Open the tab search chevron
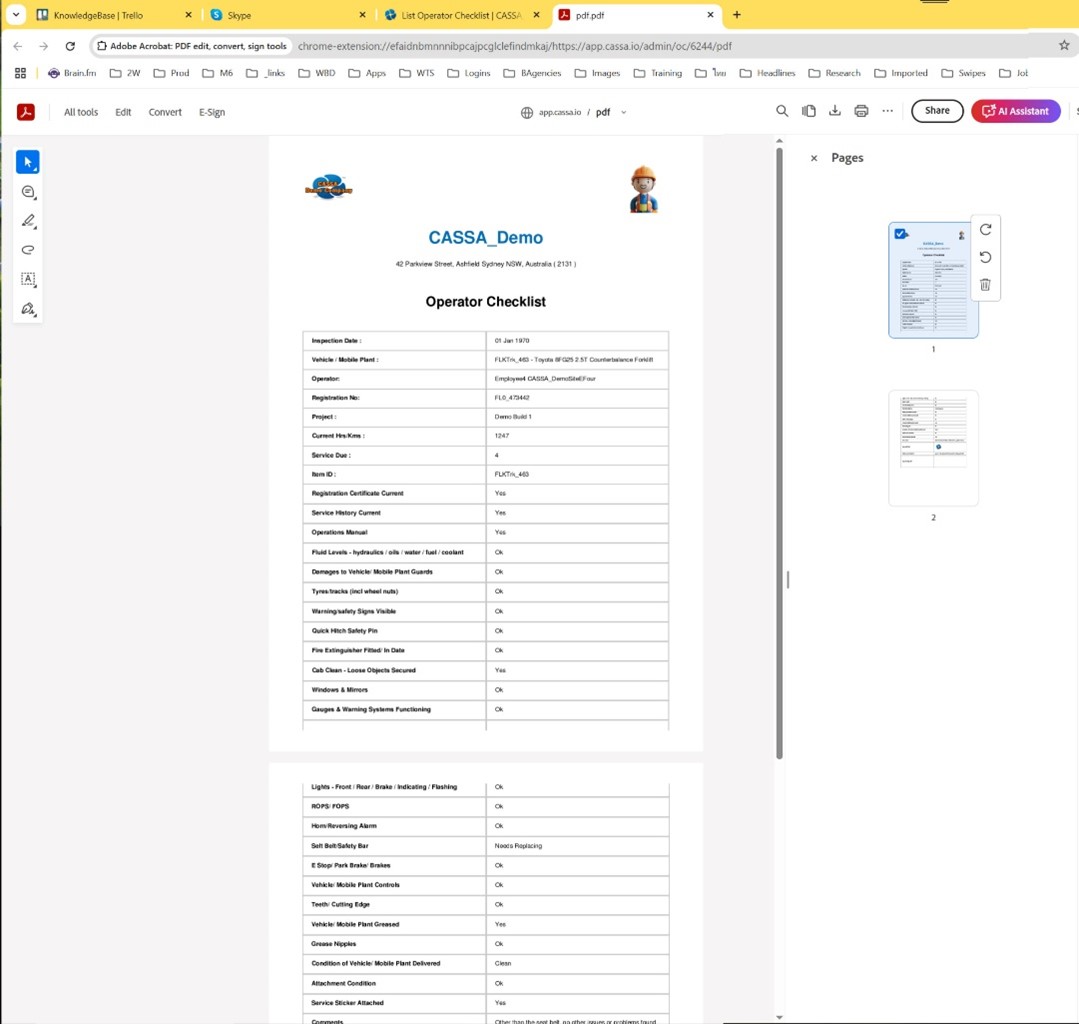The width and height of the screenshot is (1079, 1024). [x=16, y=14]
